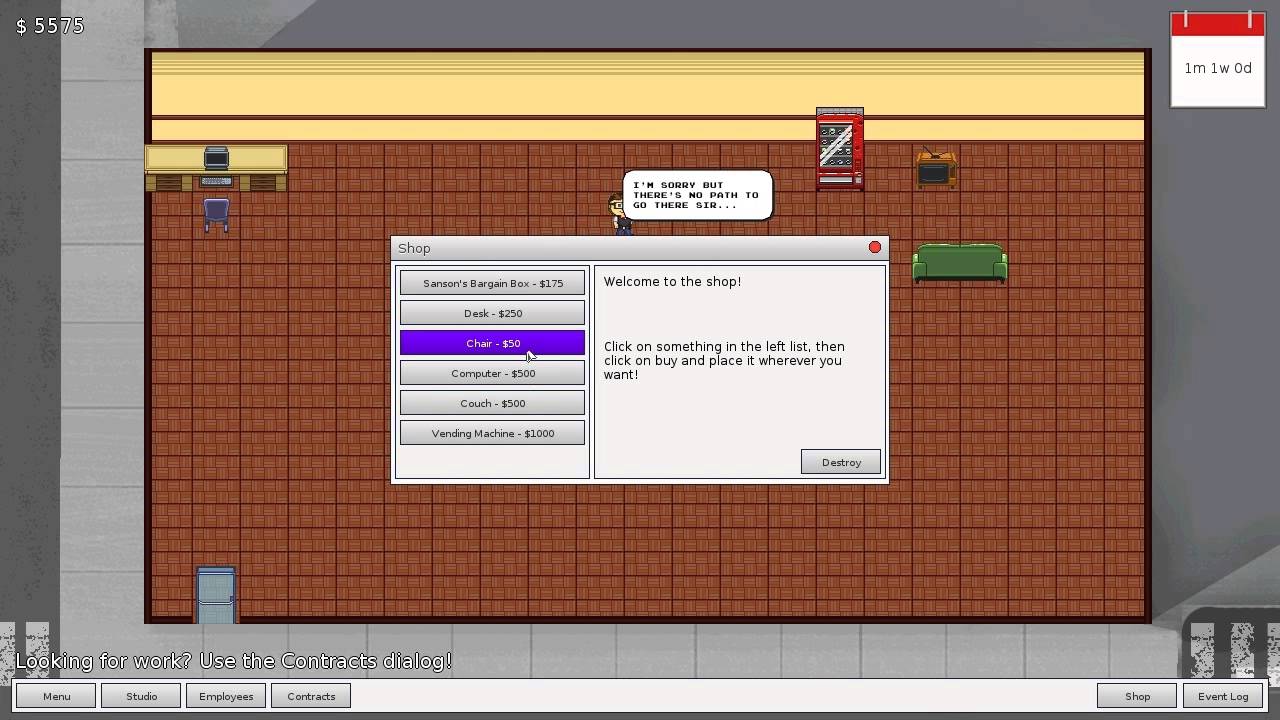1280x720 pixels.
Task: Select the green couch in the room
Action: coord(959,264)
